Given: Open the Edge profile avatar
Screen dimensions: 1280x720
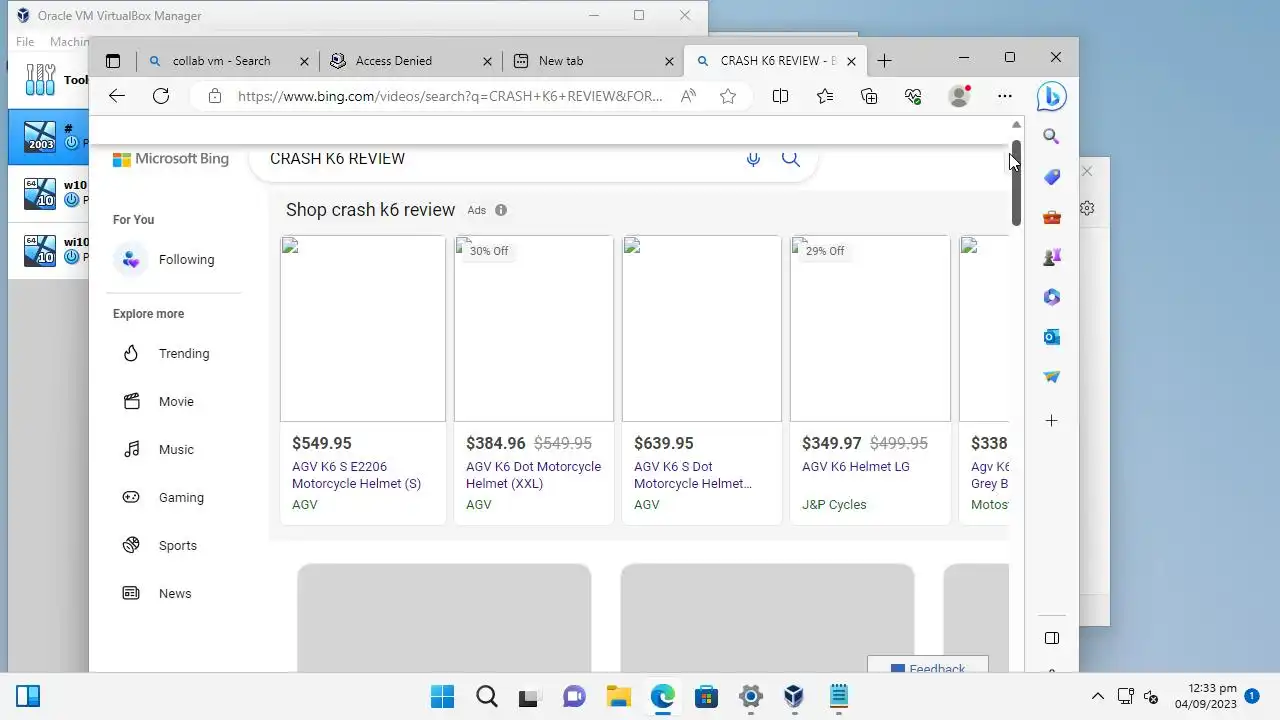Looking at the screenshot, I should [x=959, y=96].
